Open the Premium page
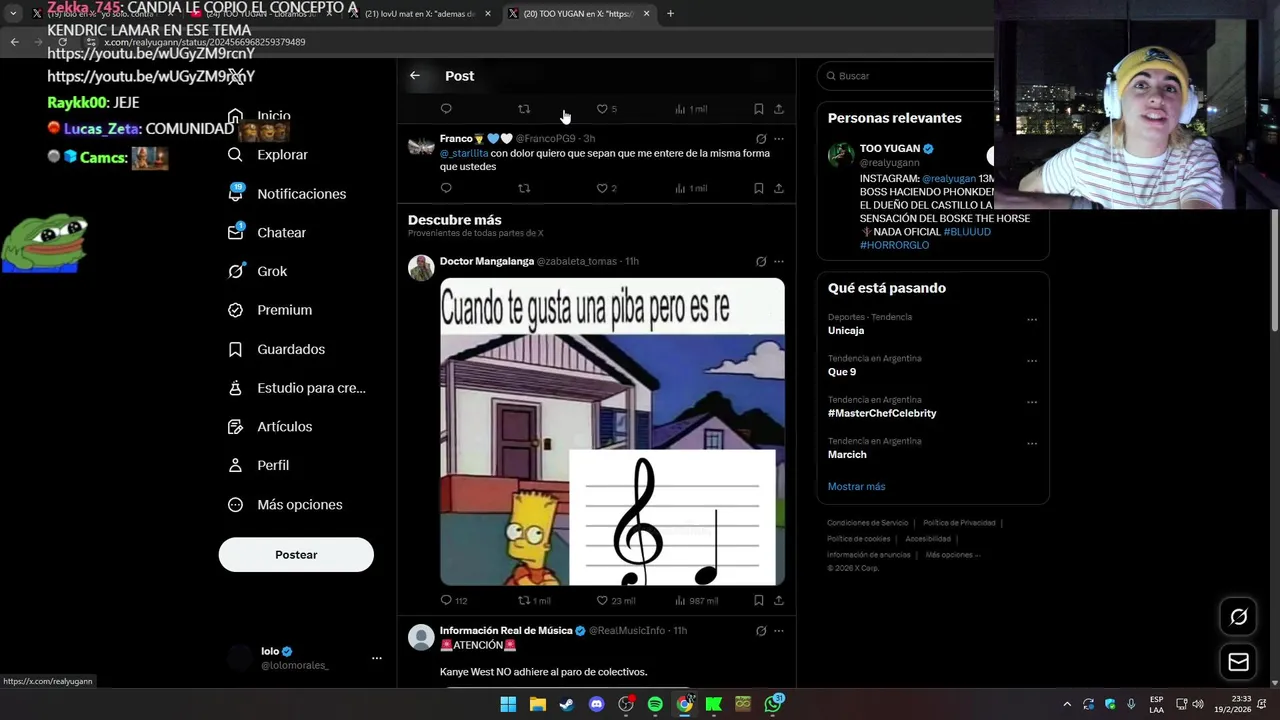 (x=269, y=310)
